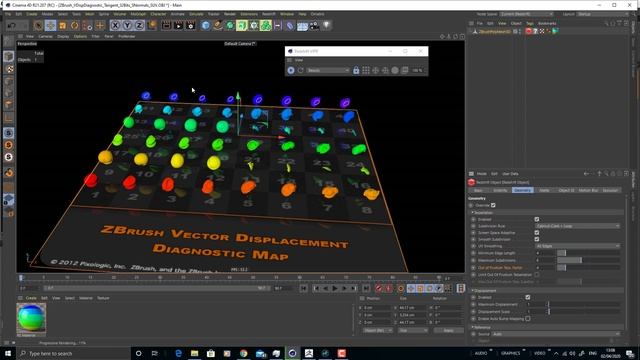
Task: Open material manager Create menu
Action: [31, 298]
